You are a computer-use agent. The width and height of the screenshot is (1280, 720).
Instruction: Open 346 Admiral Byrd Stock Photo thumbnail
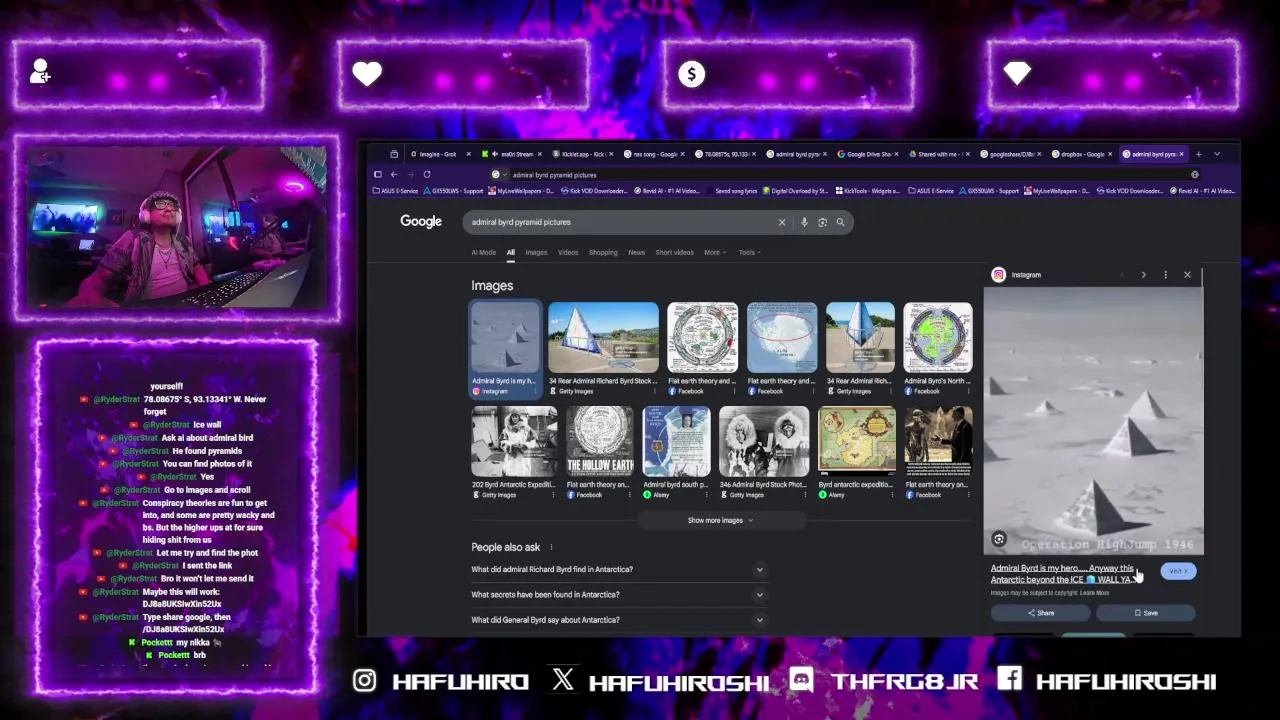pyautogui.click(x=764, y=441)
